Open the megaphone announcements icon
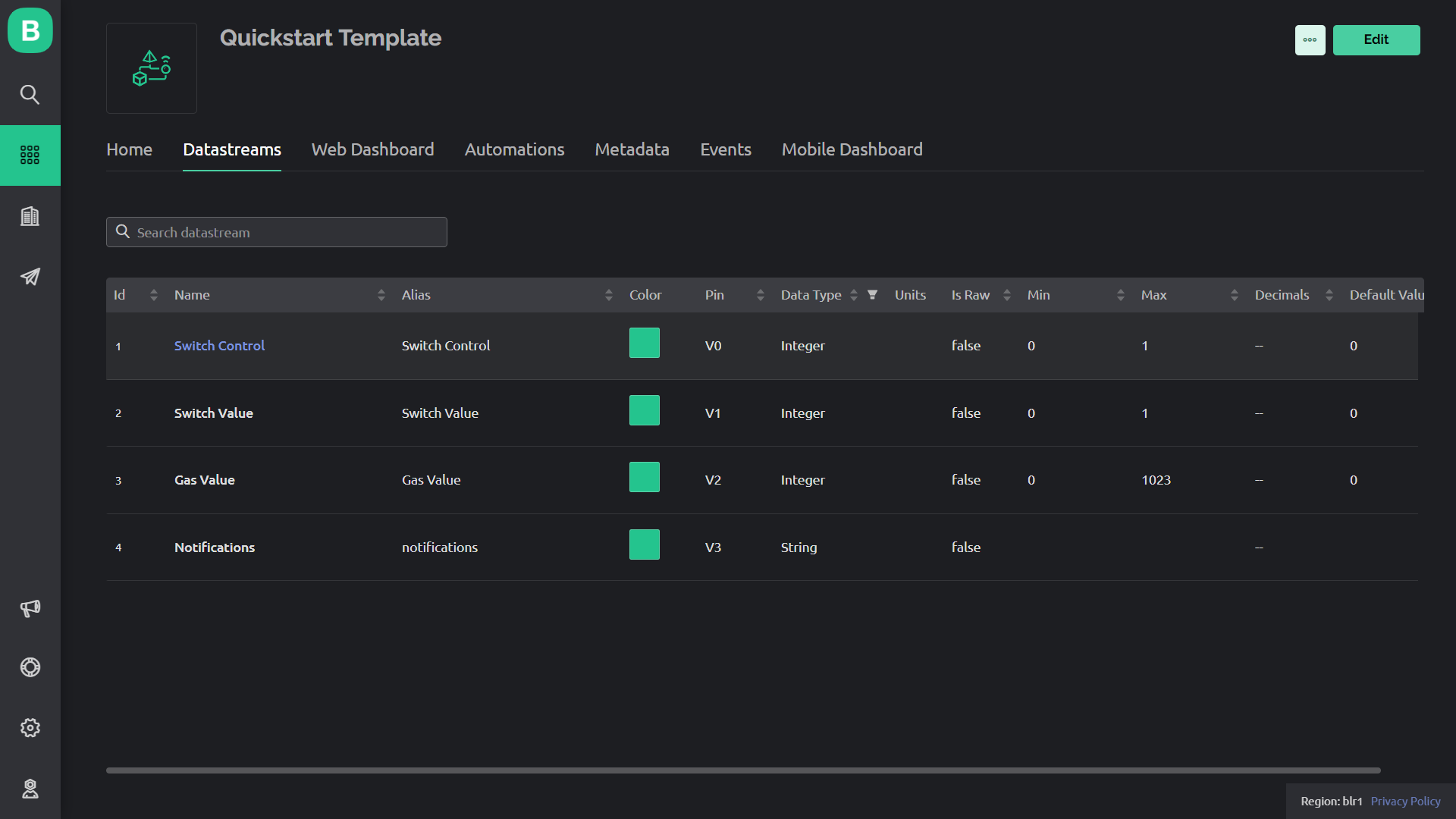The width and height of the screenshot is (1456, 819). click(x=30, y=608)
